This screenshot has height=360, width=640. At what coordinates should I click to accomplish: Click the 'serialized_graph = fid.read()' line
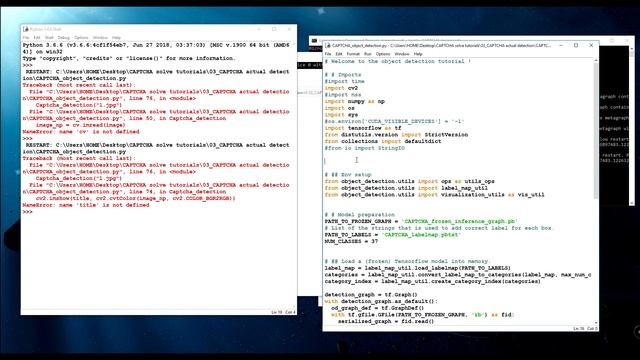tap(386, 321)
